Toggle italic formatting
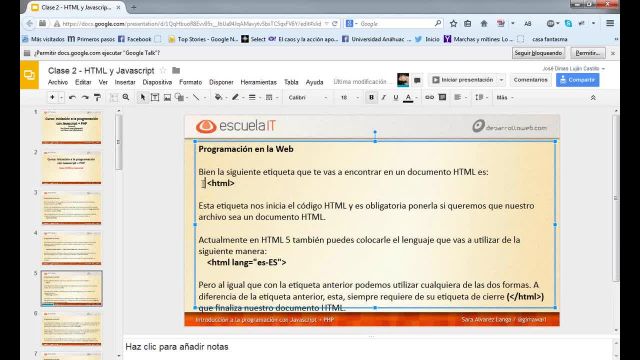This screenshot has width=640, height=360. [x=384, y=98]
